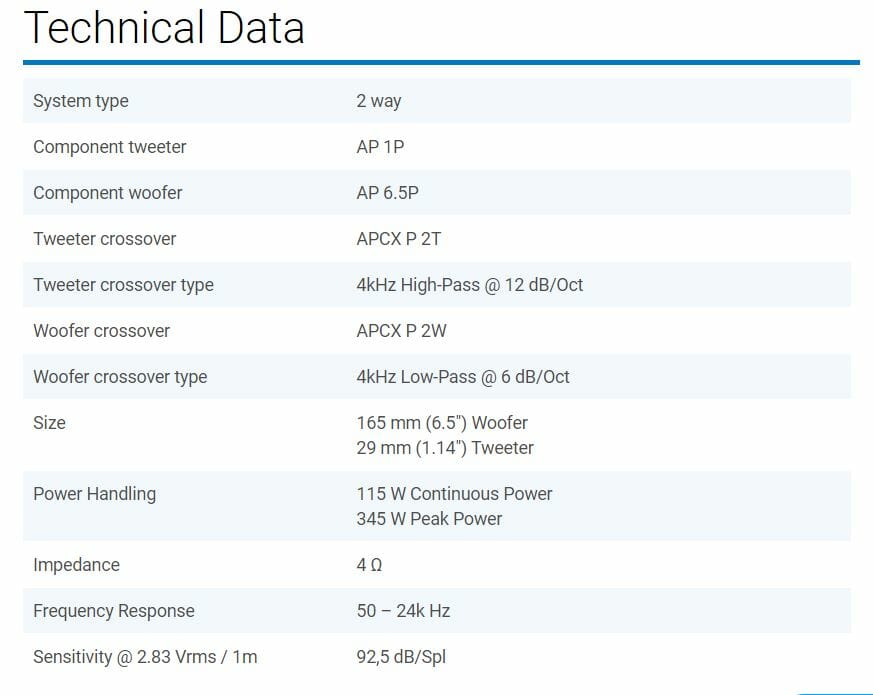Viewport: 873px width, 695px height.
Task: Click the 345 W Peak Power value
Action: coord(429,519)
